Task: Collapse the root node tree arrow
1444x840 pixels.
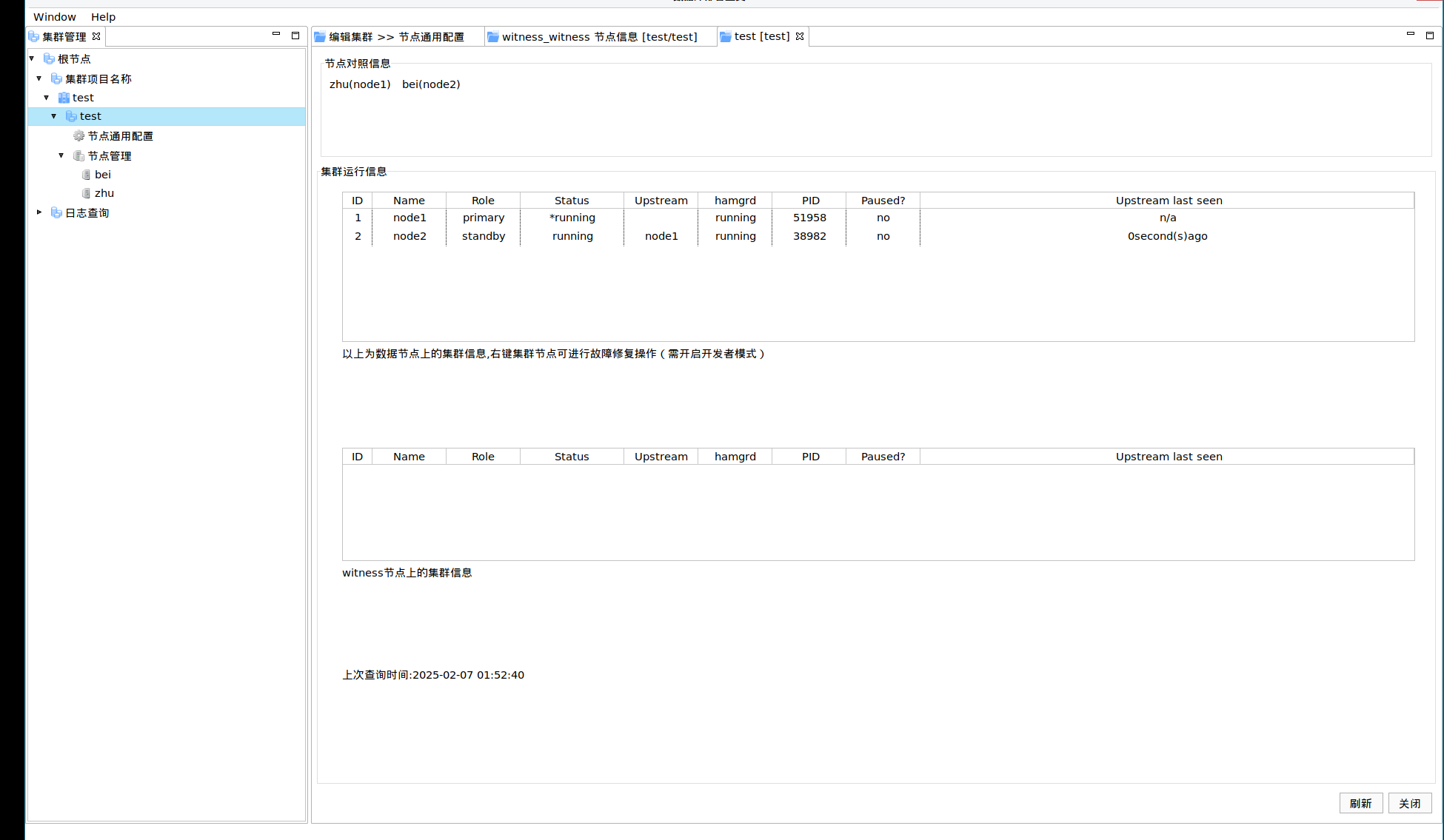Action: tap(32, 58)
